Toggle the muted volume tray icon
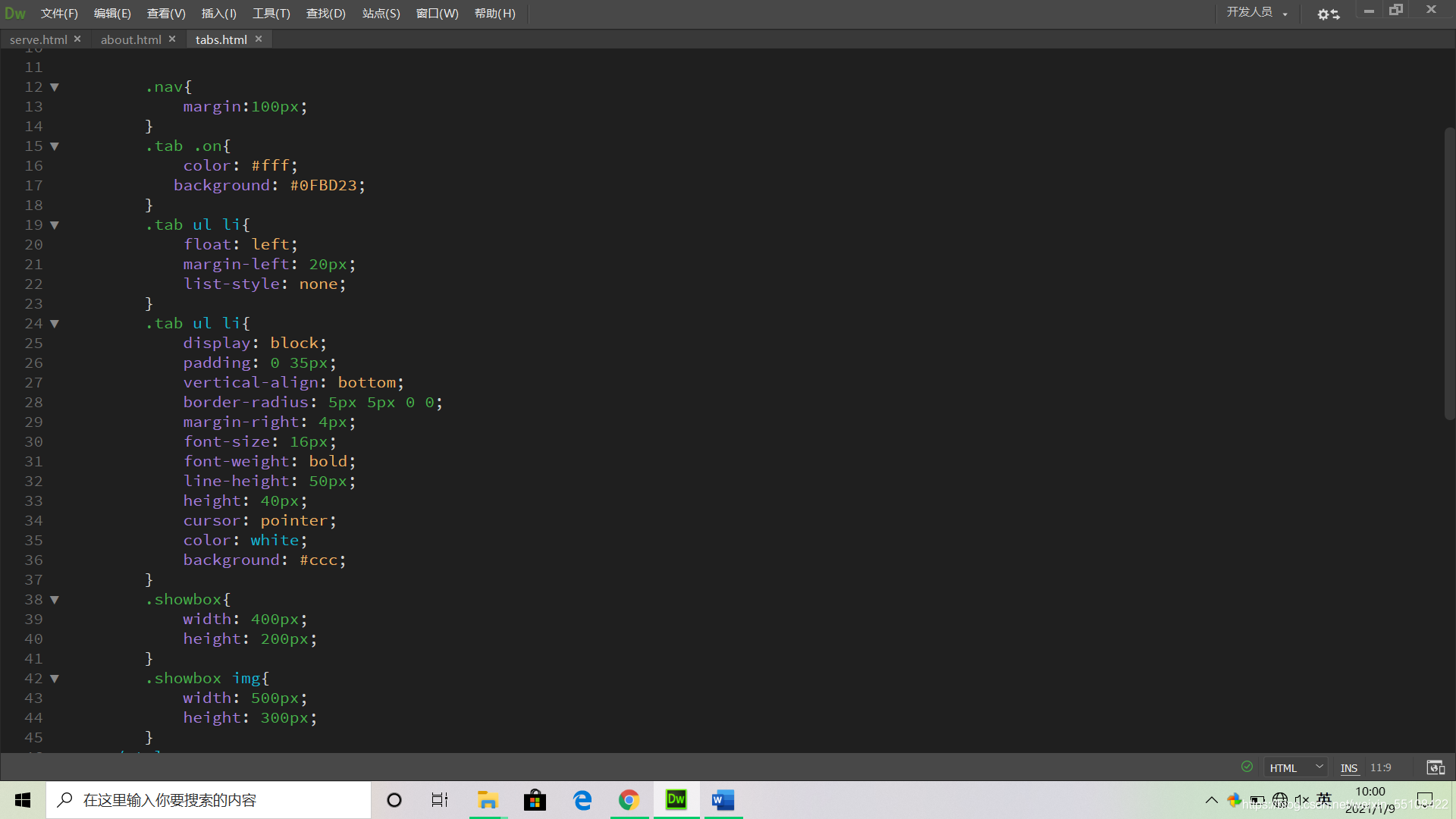 pyautogui.click(x=1301, y=800)
